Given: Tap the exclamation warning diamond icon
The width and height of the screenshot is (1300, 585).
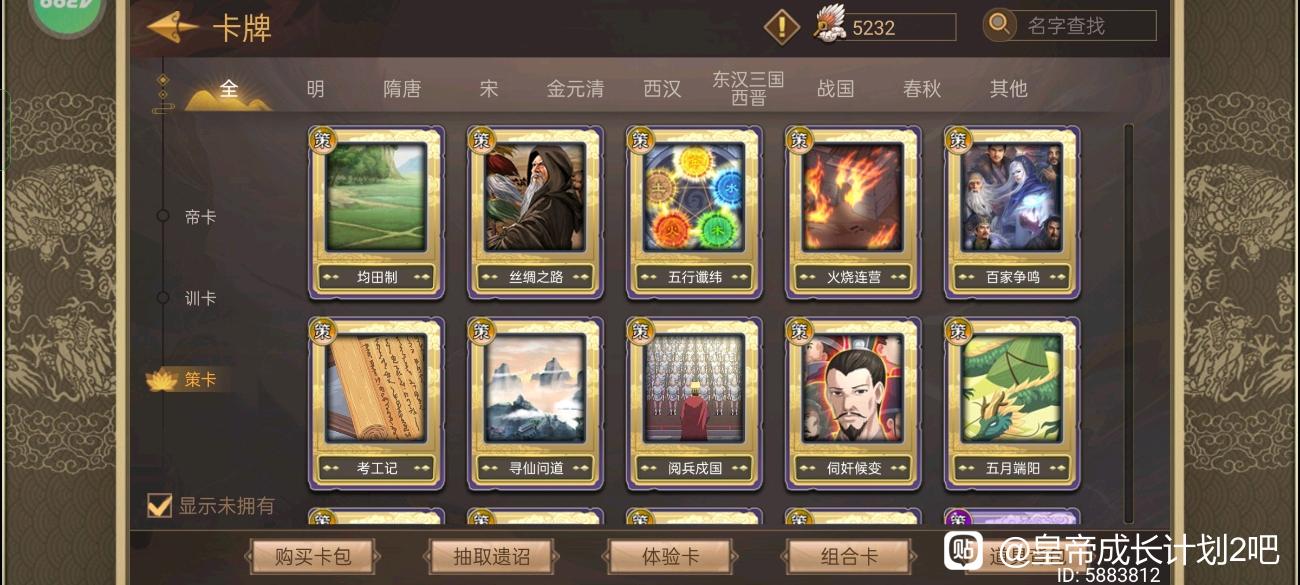Looking at the screenshot, I should [782, 27].
